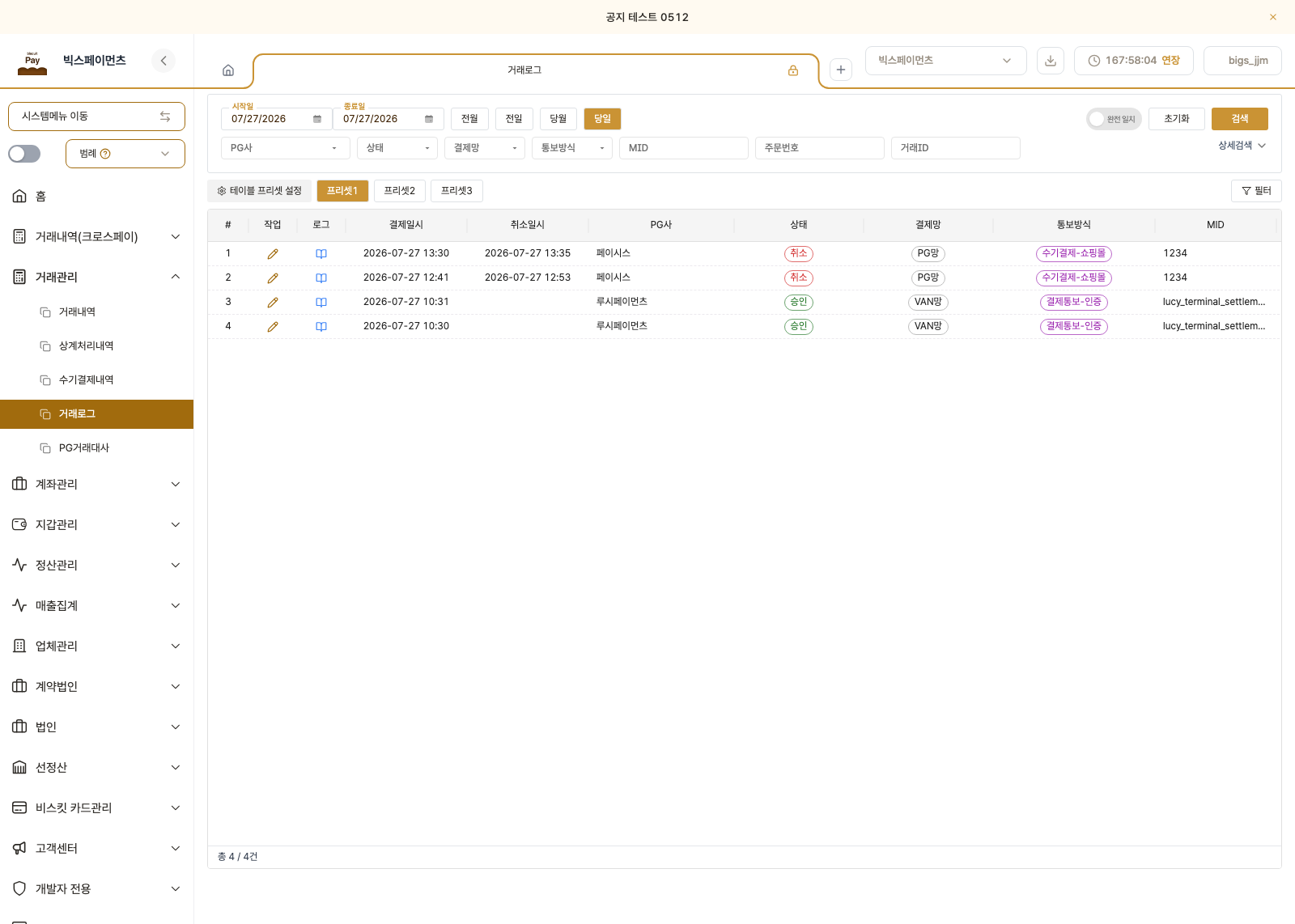Click the 검색 button
The width and height of the screenshot is (1295, 924).
coord(1240,119)
